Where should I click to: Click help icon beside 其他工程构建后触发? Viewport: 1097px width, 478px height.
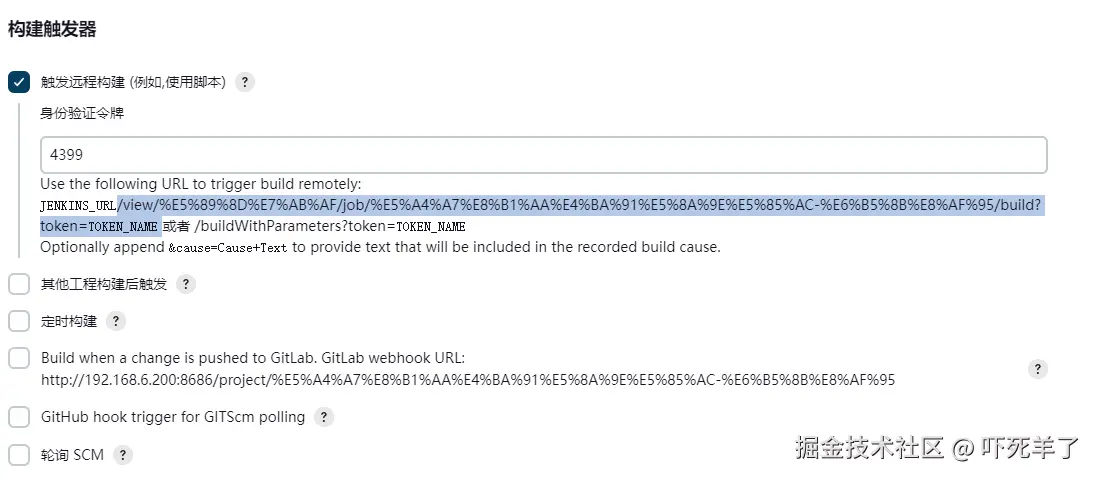click(x=185, y=284)
